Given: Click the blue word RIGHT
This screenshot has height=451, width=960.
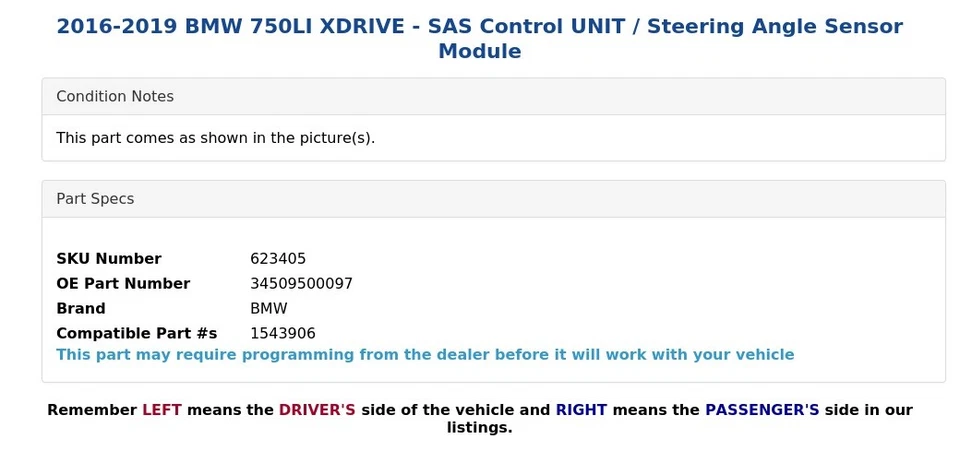Looking at the screenshot, I should coord(581,410).
